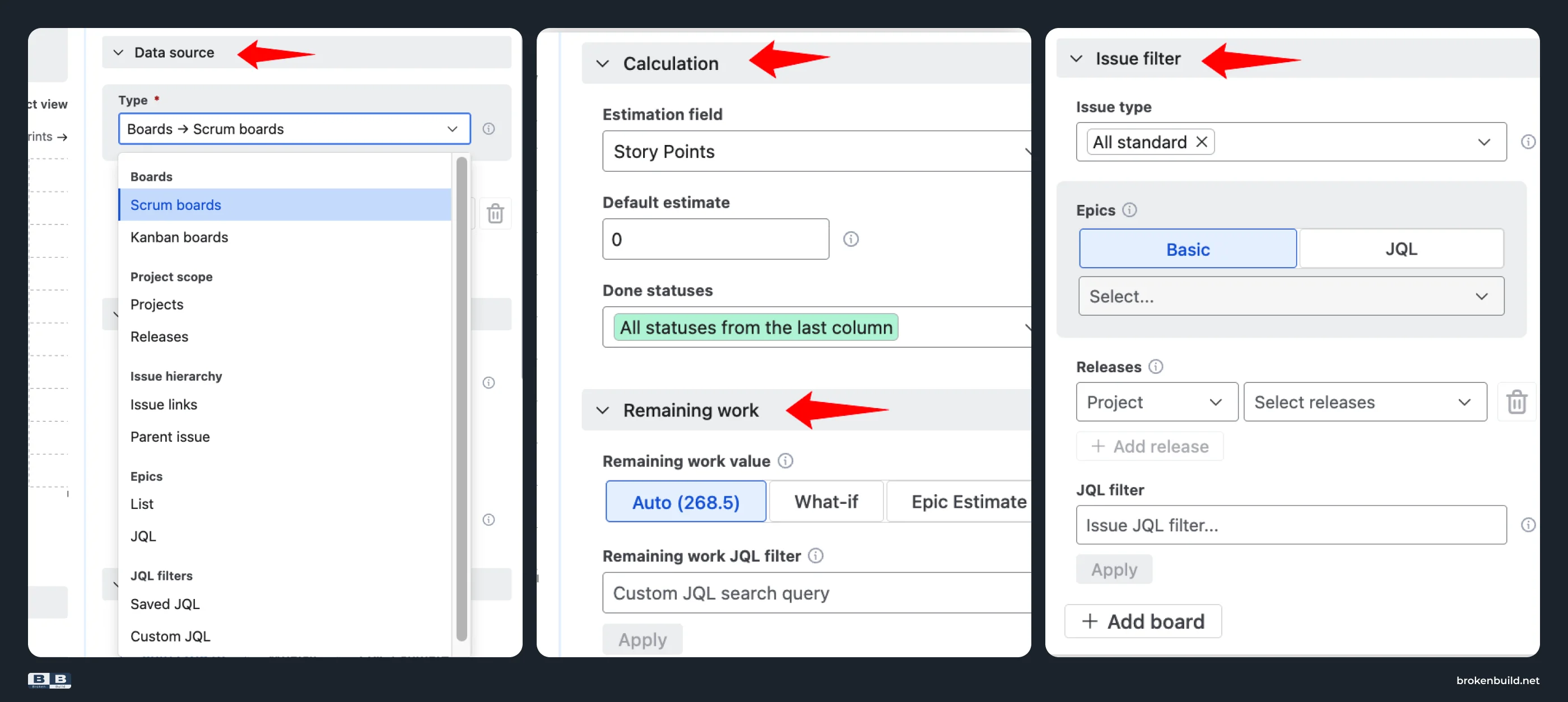Switch Epics mode to JQL

click(1401, 249)
